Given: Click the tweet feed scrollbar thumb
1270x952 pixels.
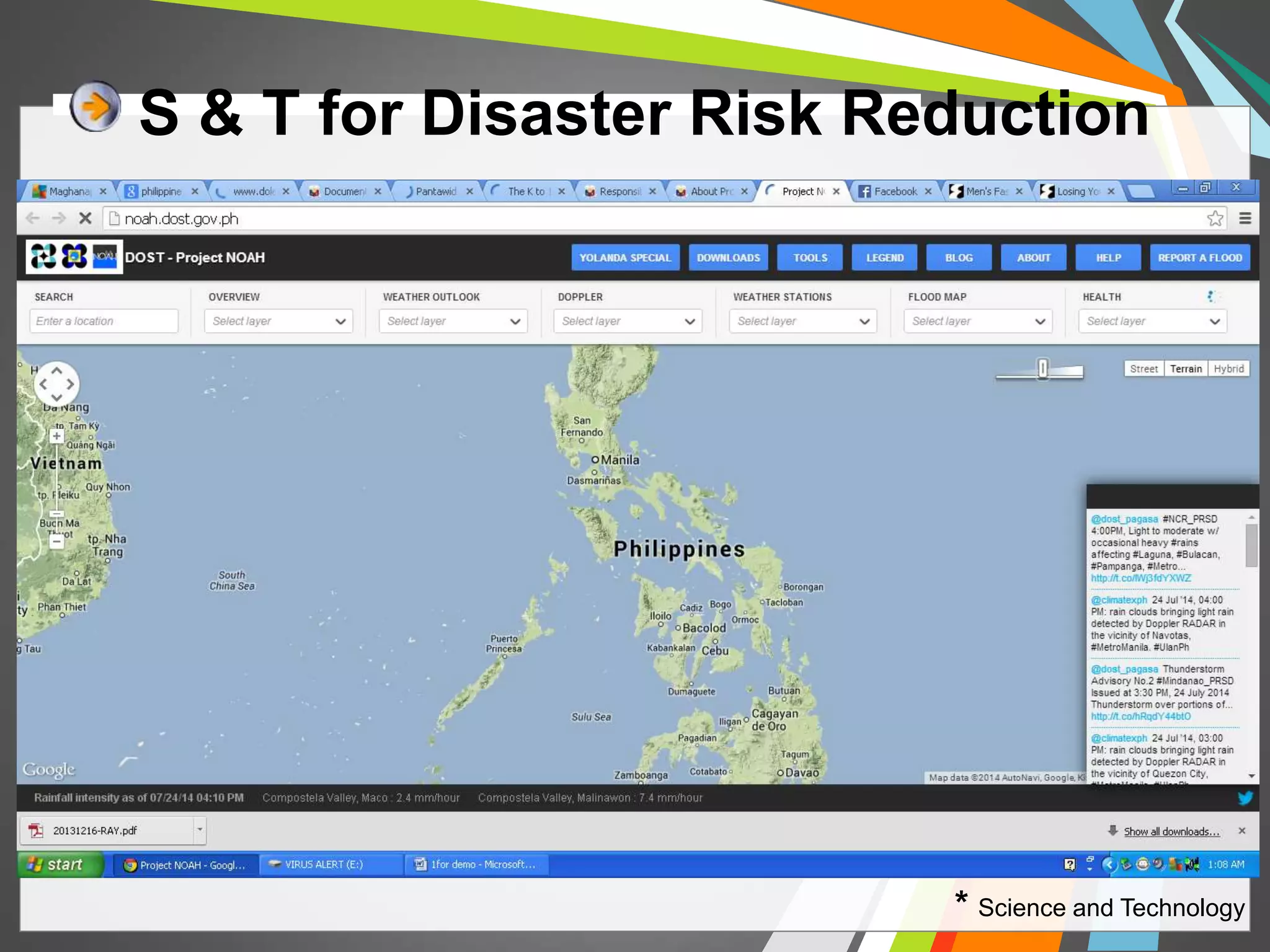Looking at the screenshot, I should point(1251,545).
